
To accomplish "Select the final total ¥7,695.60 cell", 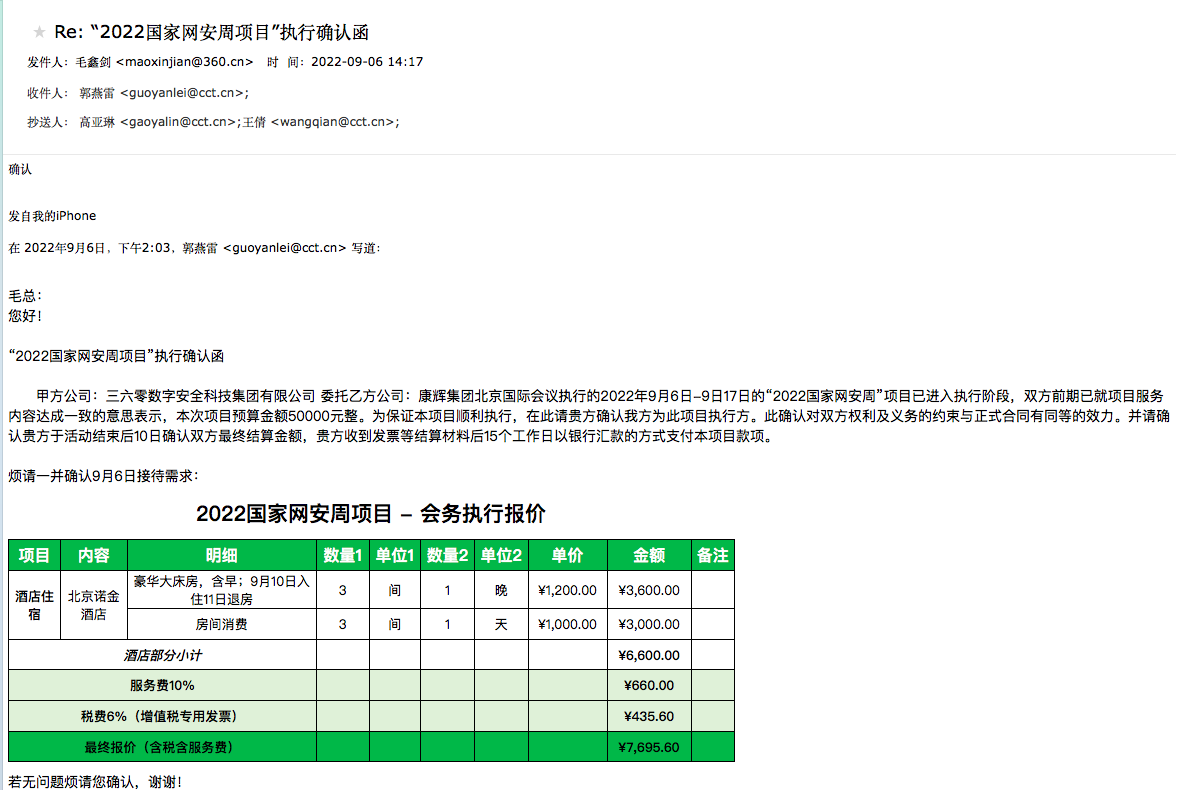I will pyautogui.click(x=649, y=747).
